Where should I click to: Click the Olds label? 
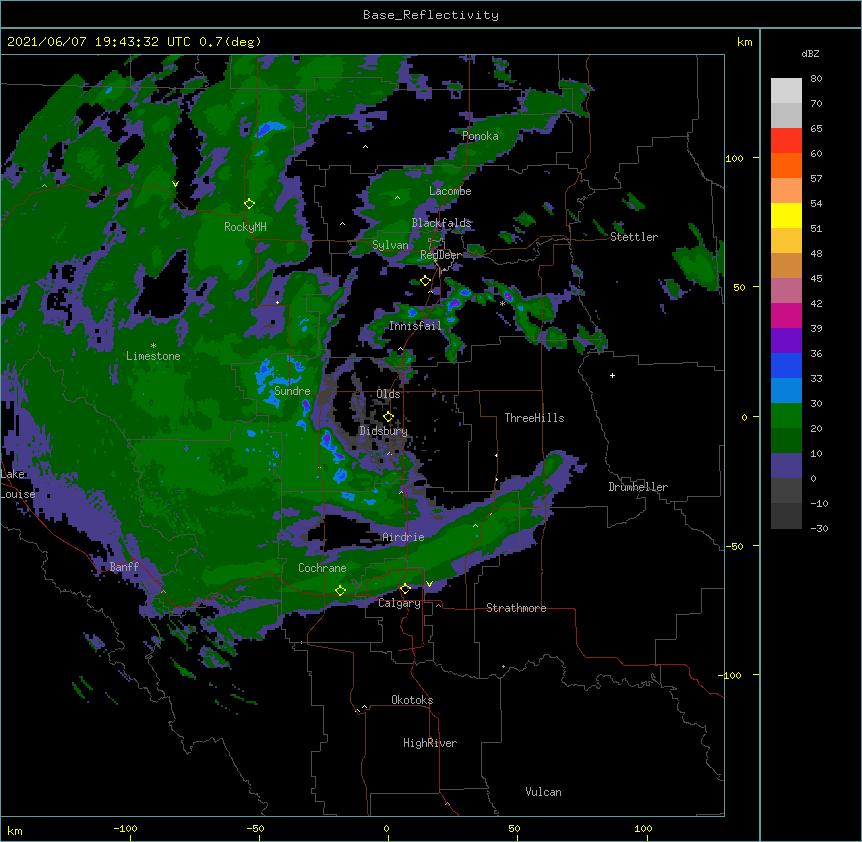click(388, 394)
